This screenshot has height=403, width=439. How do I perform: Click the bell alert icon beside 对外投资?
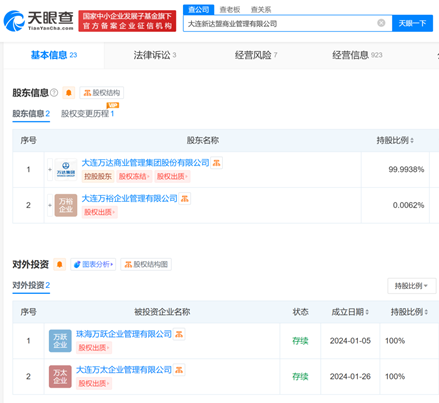click(60, 264)
